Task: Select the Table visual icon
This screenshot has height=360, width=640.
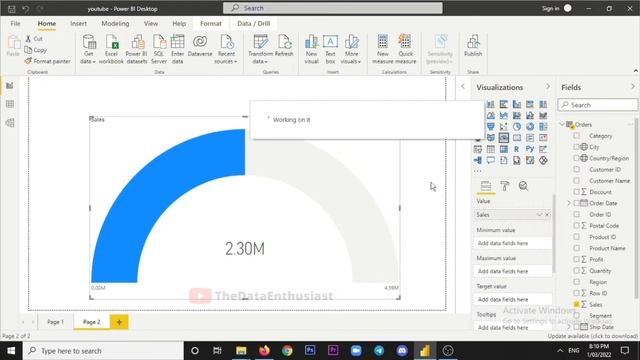Action: (x=491, y=149)
